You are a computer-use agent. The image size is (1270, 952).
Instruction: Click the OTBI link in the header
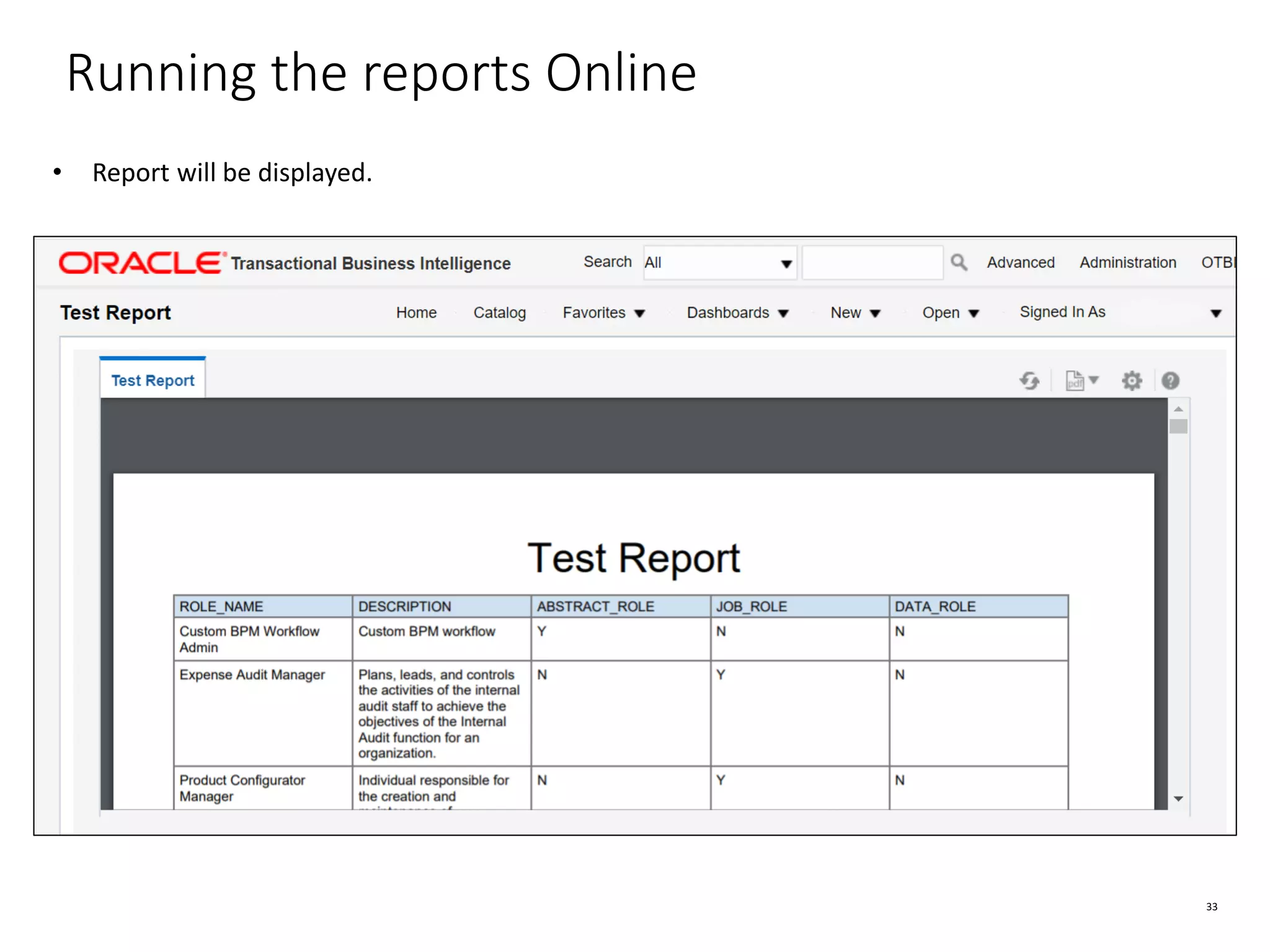[x=1218, y=263]
